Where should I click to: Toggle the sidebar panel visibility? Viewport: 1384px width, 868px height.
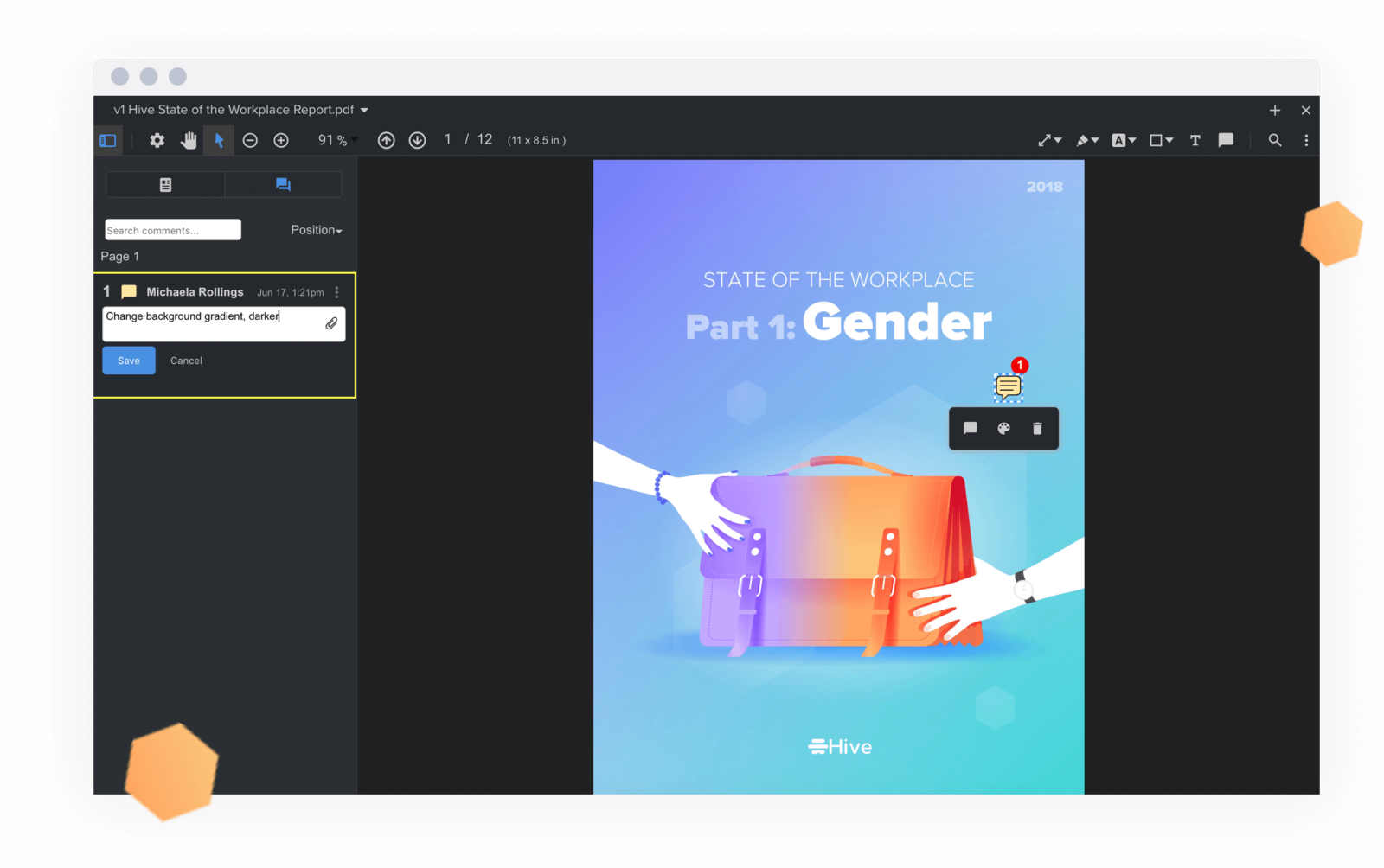pyautogui.click(x=107, y=139)
